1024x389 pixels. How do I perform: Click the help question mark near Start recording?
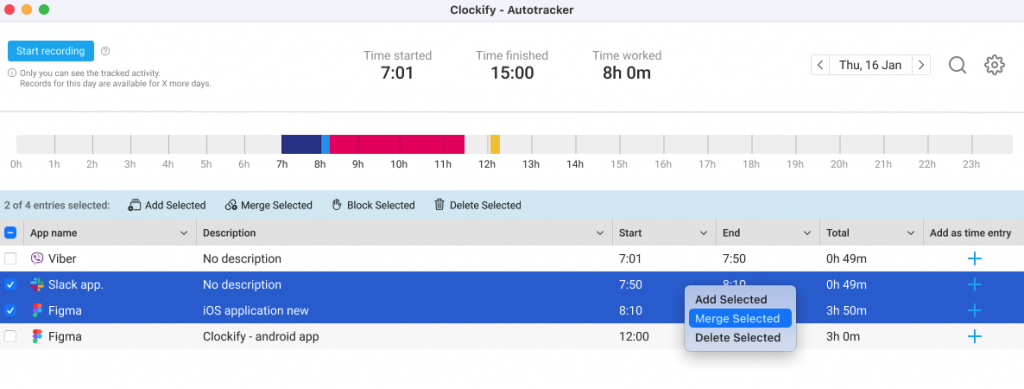coord(105,51)
